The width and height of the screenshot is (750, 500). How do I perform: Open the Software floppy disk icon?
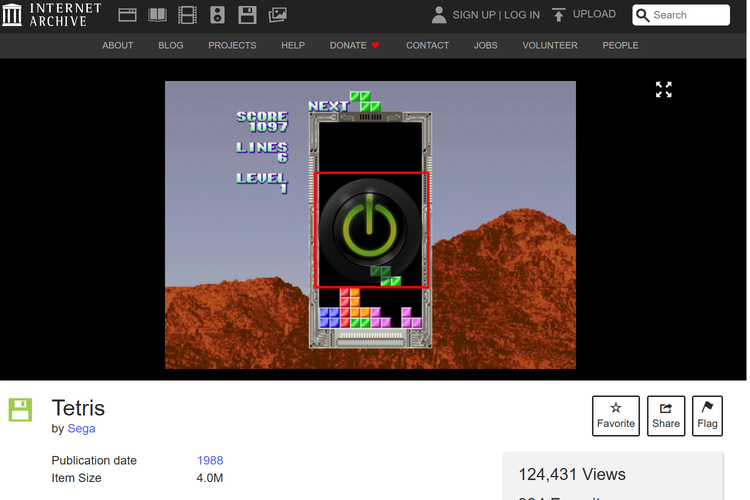[247, 15]
